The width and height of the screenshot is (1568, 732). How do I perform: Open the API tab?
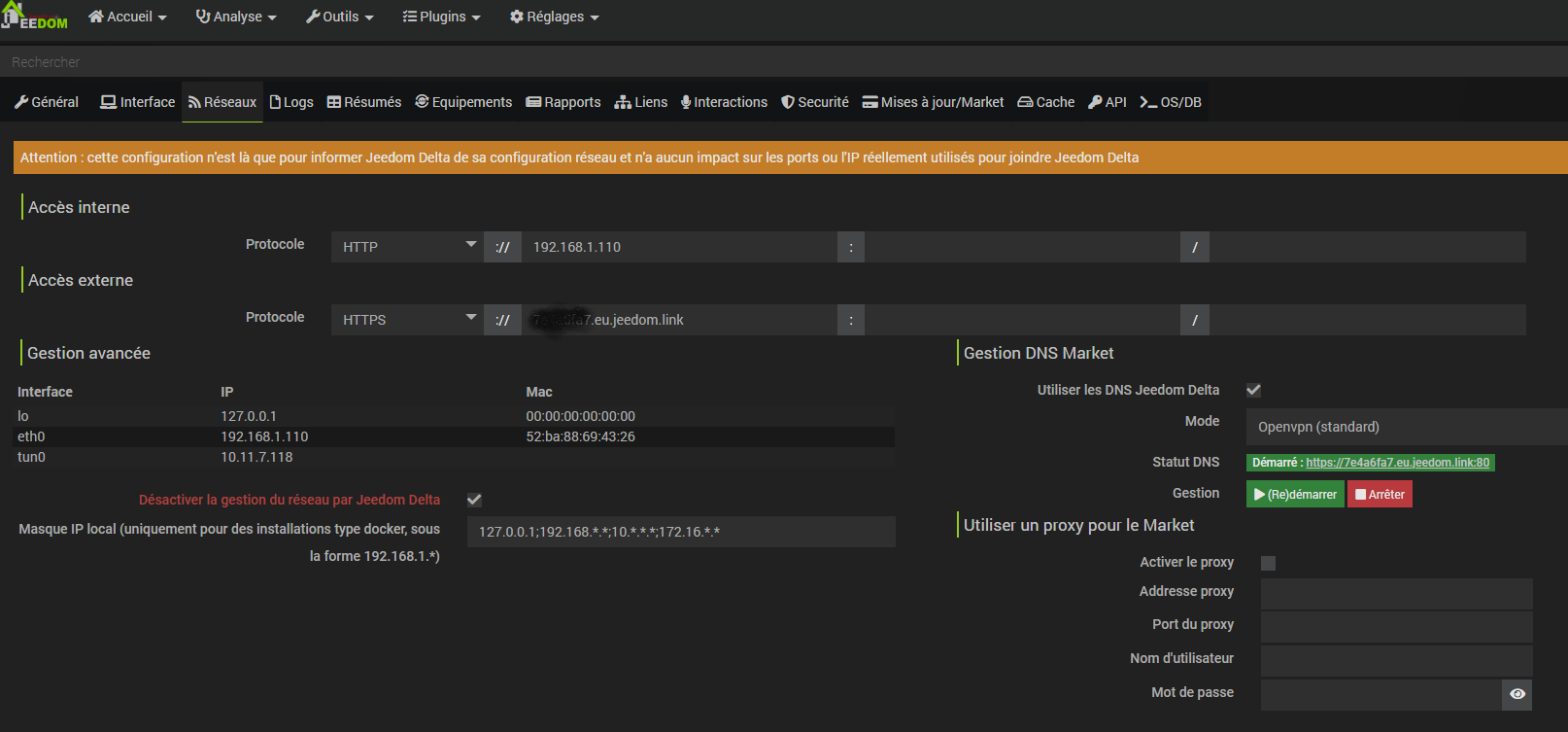point(1108,102)
